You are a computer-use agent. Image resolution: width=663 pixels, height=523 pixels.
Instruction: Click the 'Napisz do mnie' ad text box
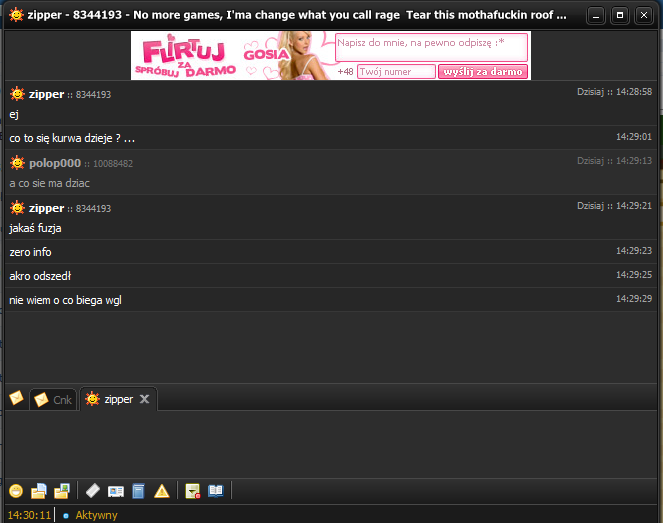click(x=431, y=47)
